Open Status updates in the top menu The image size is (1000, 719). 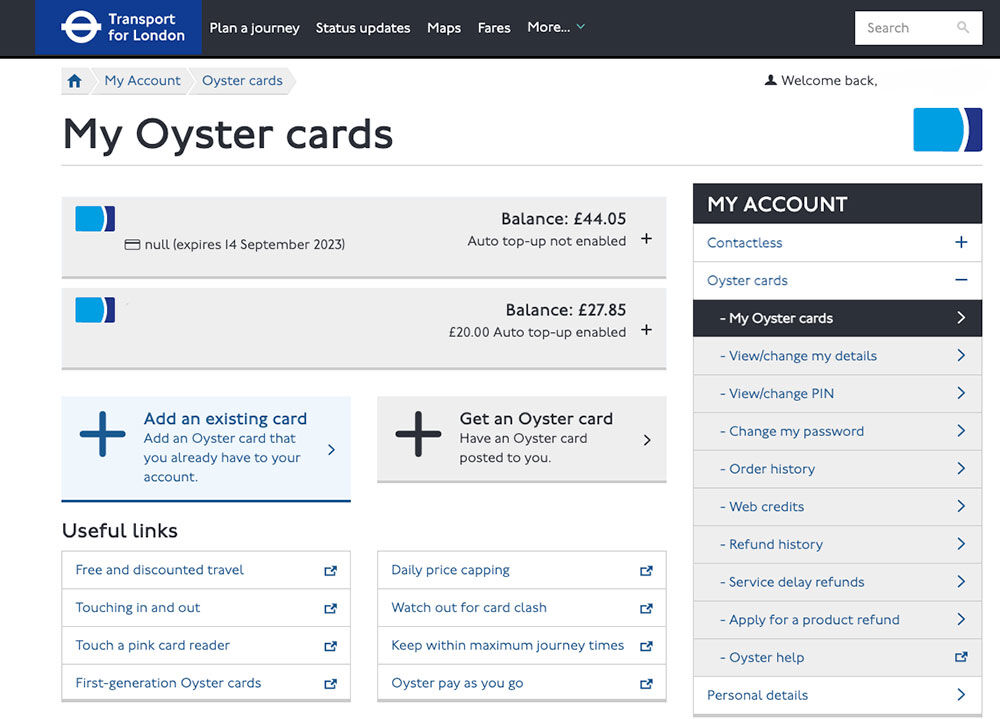[x=363, y=27]
